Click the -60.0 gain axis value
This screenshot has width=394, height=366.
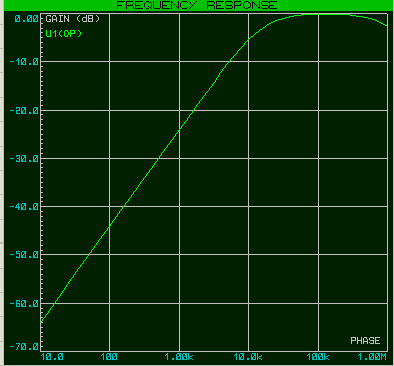(24, 304)
